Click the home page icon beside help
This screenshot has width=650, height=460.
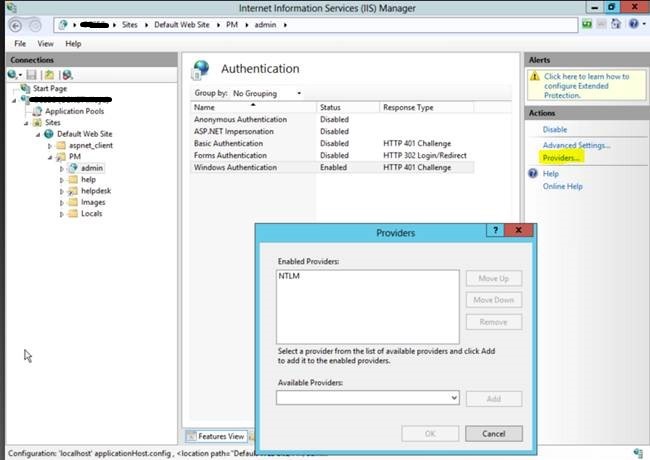616,24
